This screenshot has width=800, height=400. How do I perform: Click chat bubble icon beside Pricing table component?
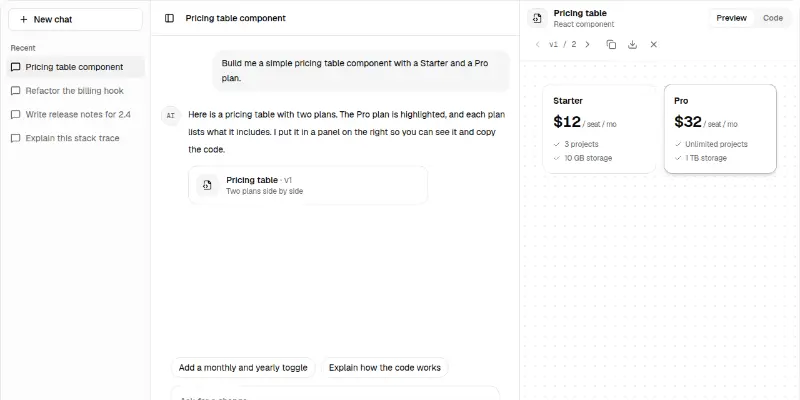(16, 67)
